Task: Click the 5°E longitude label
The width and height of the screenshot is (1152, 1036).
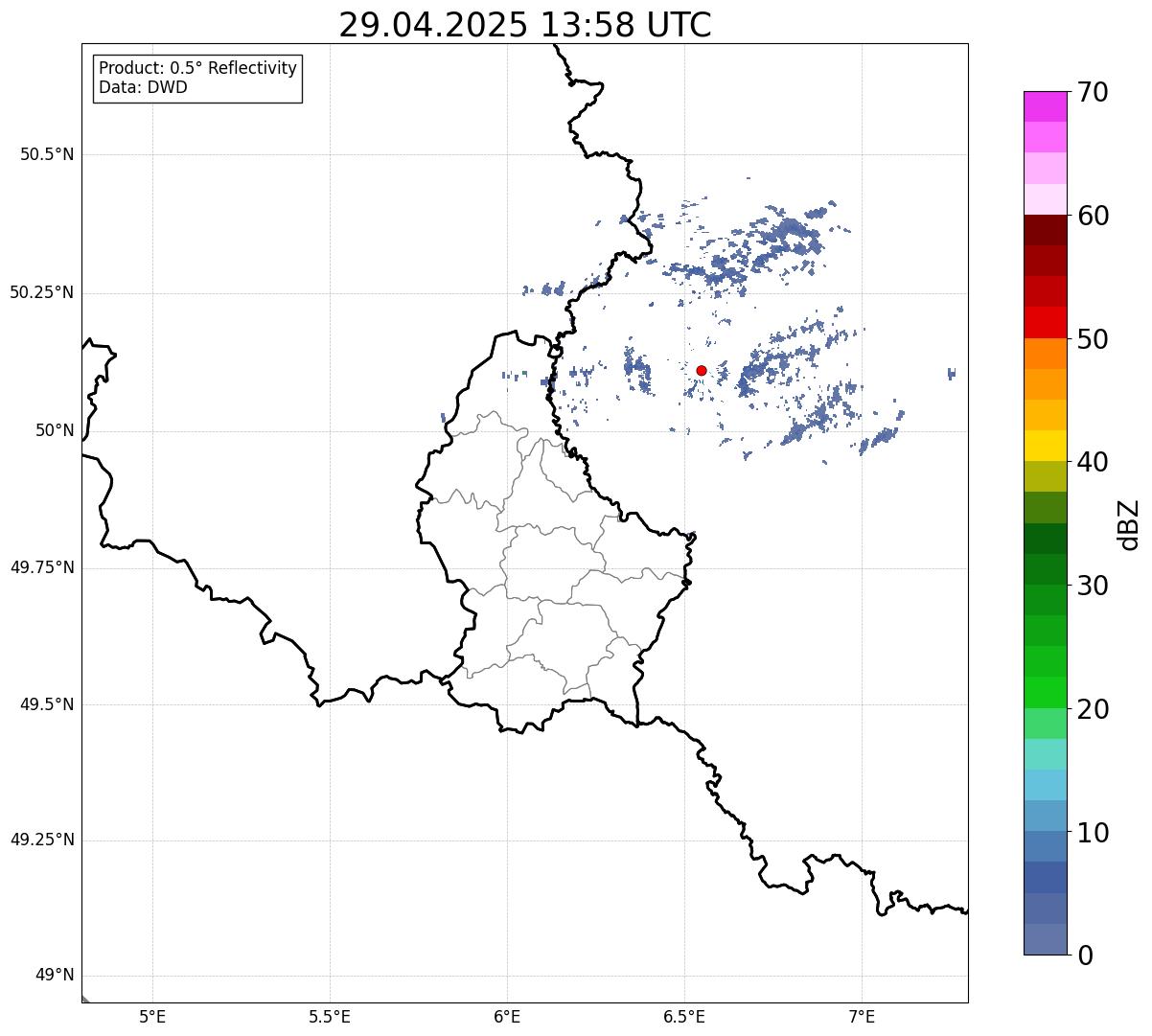Action: 152,1017
